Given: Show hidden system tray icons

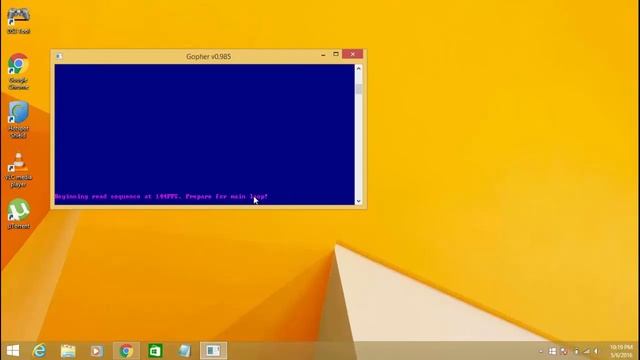Looking at the screenshot, I should click(541, 351).
